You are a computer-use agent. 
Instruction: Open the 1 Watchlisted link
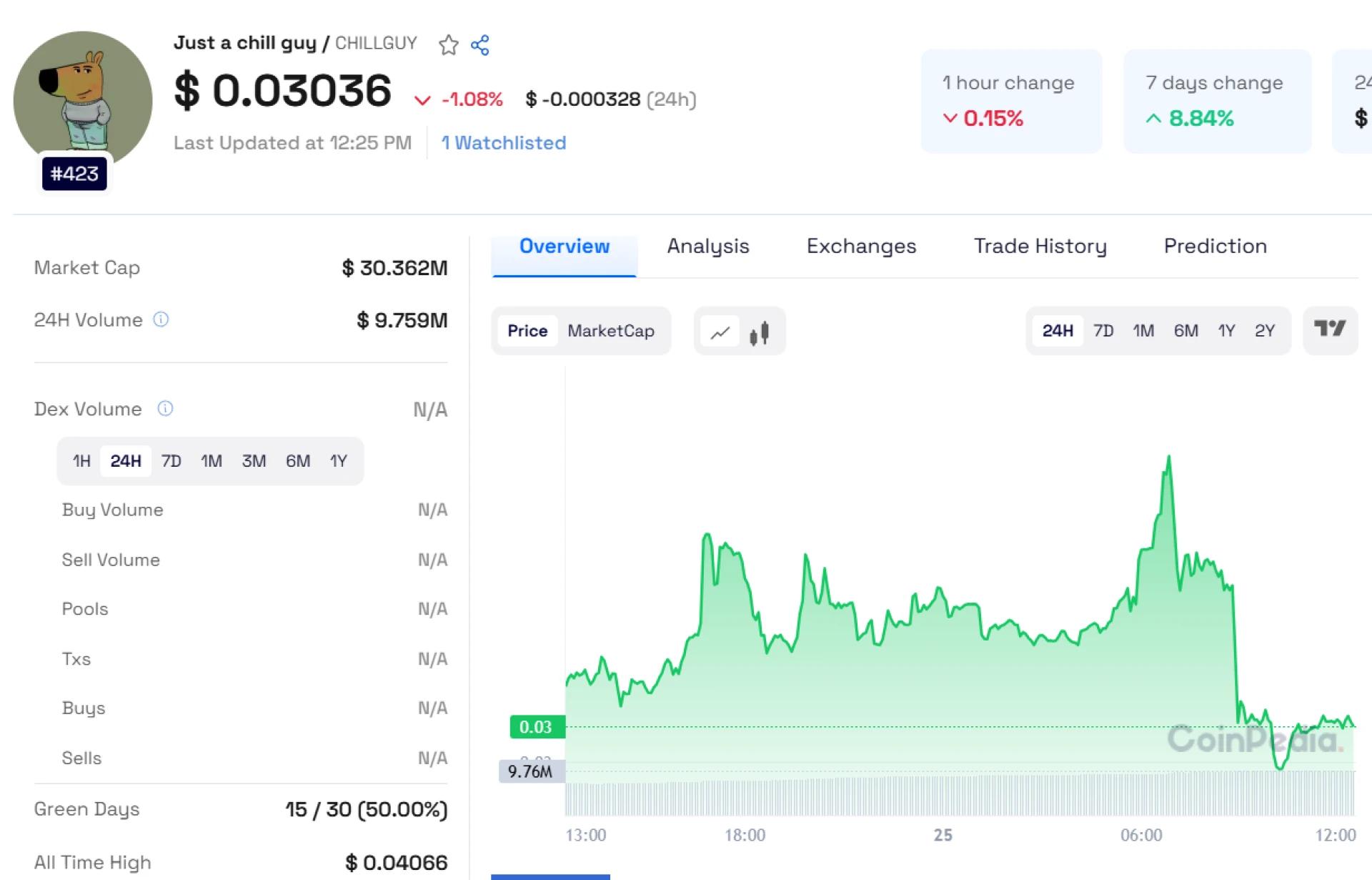click(x=504, y=143)
